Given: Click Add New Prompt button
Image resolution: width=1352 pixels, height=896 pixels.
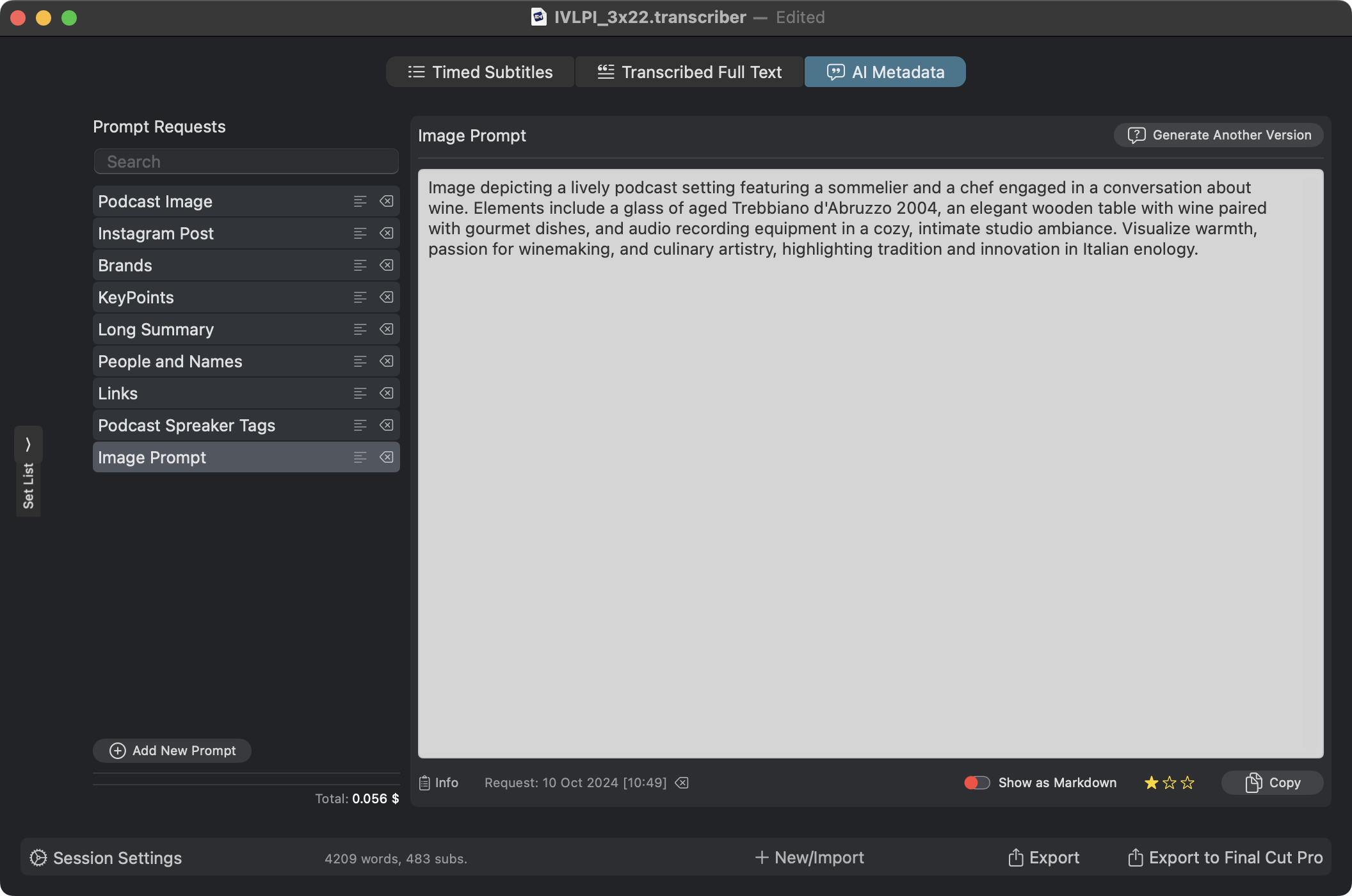Looking at the screenshot, I should pyautogui.click(x=172, y=751).
